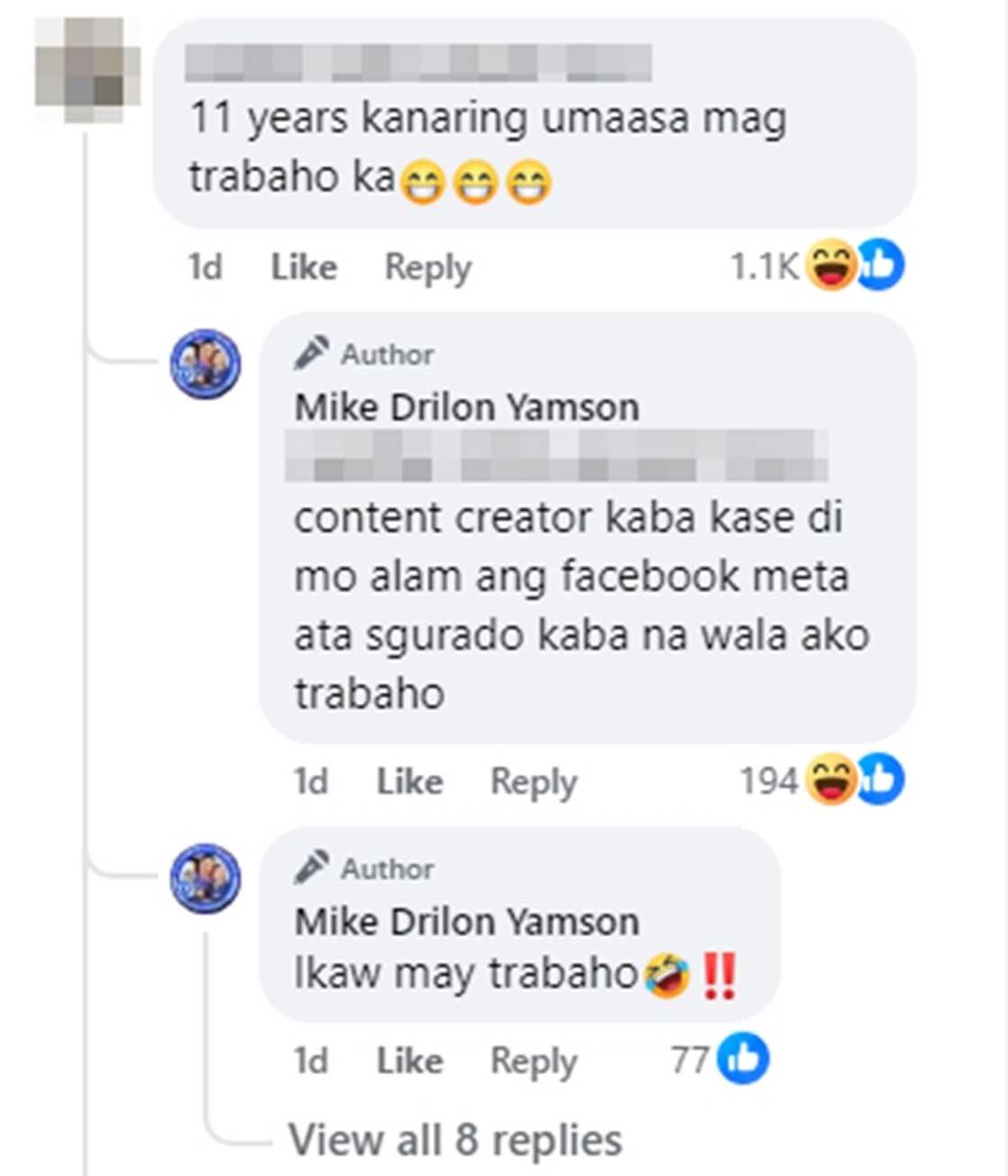The image size is (1008, 1176).
Task: Open Mike Drilon Yamson name link in first reply
Action: point(467,408)
